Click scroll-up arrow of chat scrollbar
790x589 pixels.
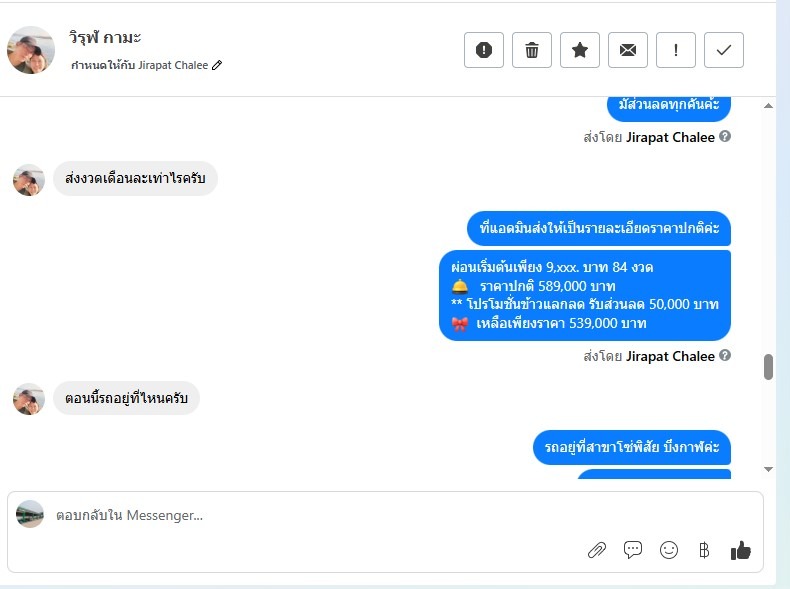(768, 105)
